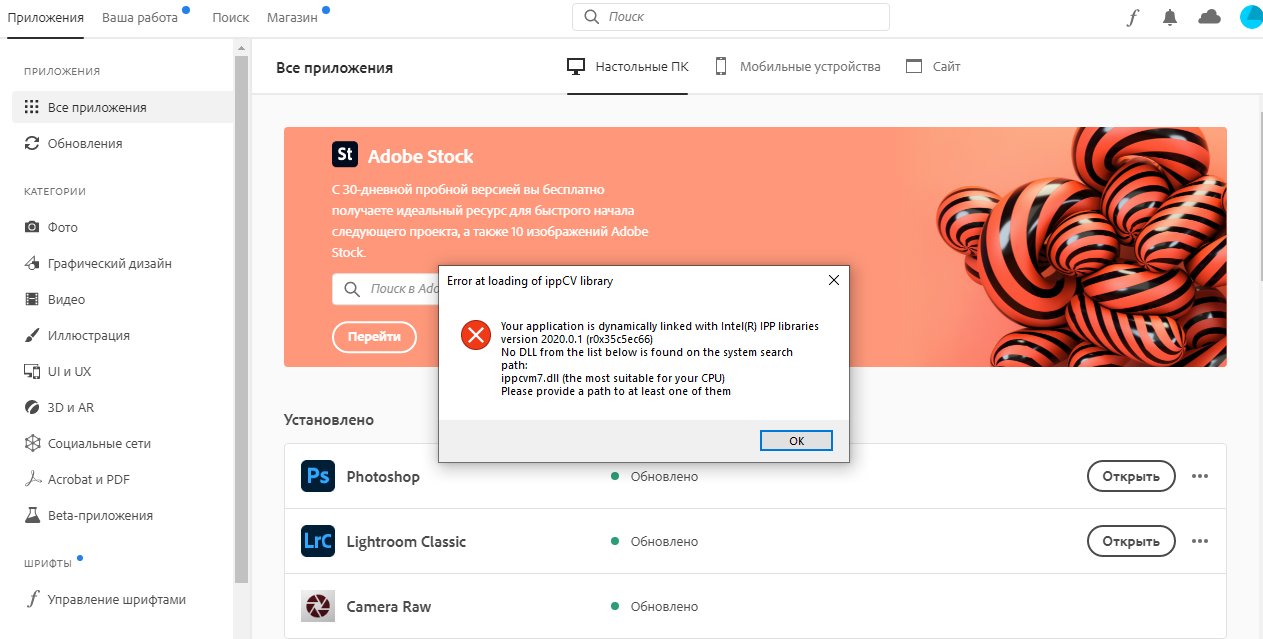Open the fonts icon in top bar

click(x=1132, y=17)
